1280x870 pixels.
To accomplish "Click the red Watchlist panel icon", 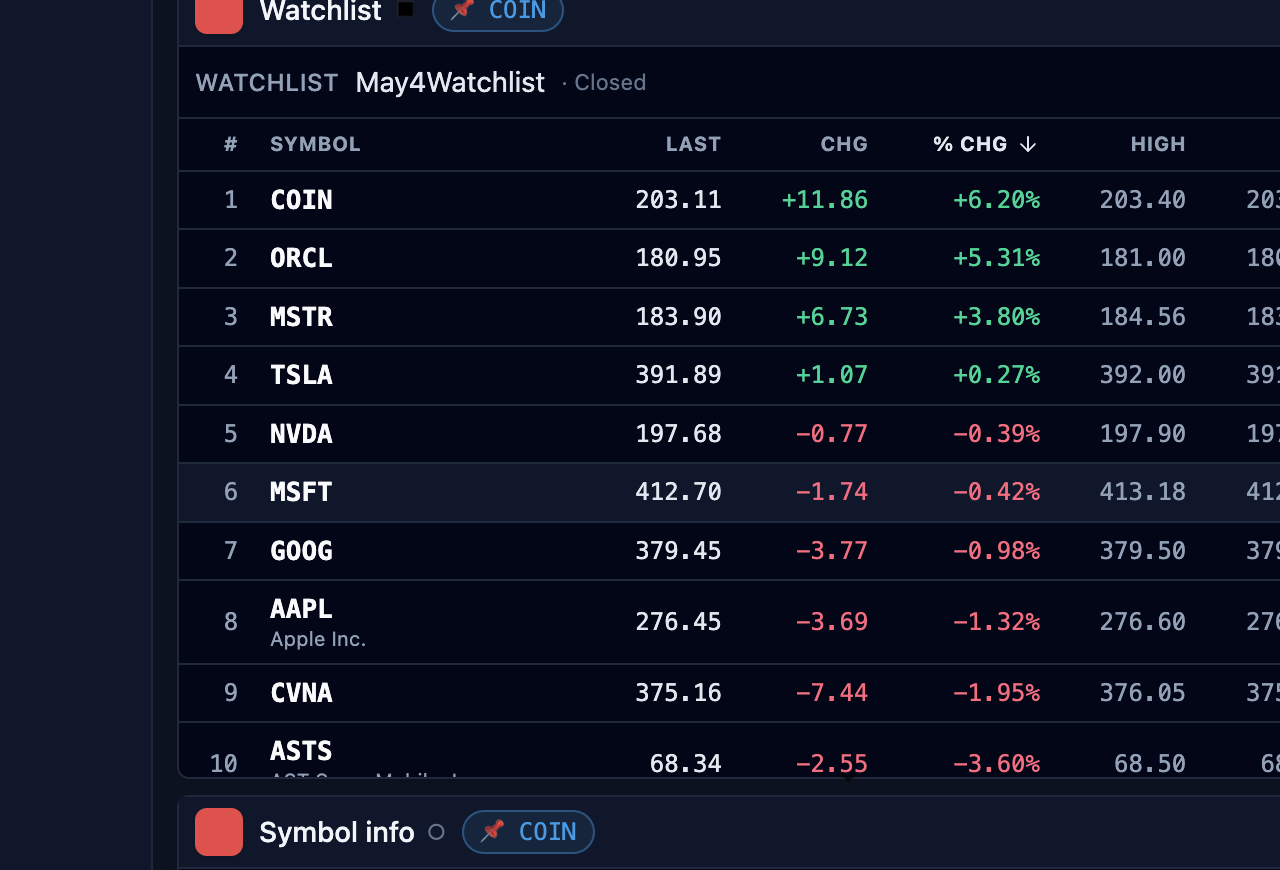I will (219, 12).
